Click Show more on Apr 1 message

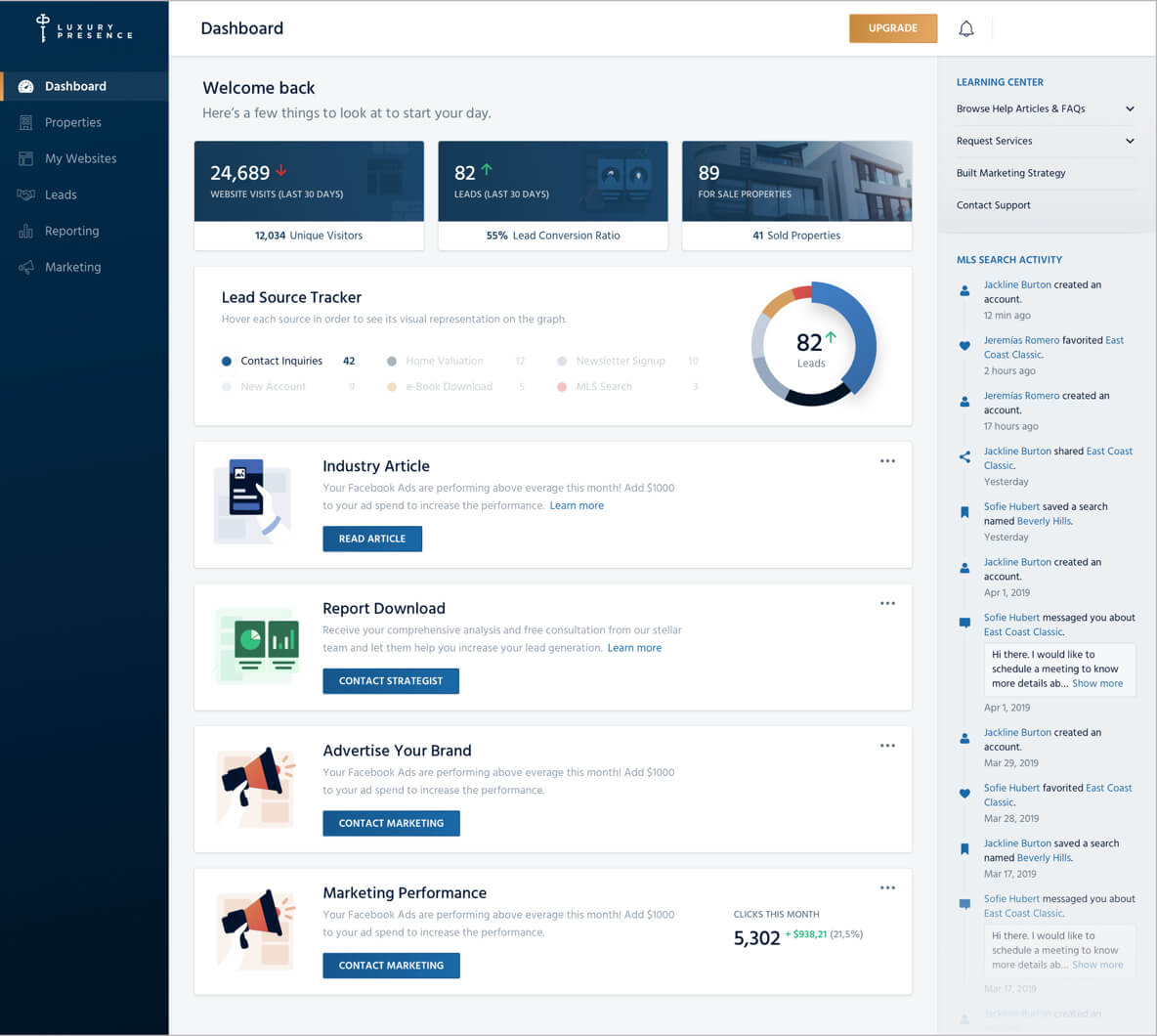click(1097, 684)
